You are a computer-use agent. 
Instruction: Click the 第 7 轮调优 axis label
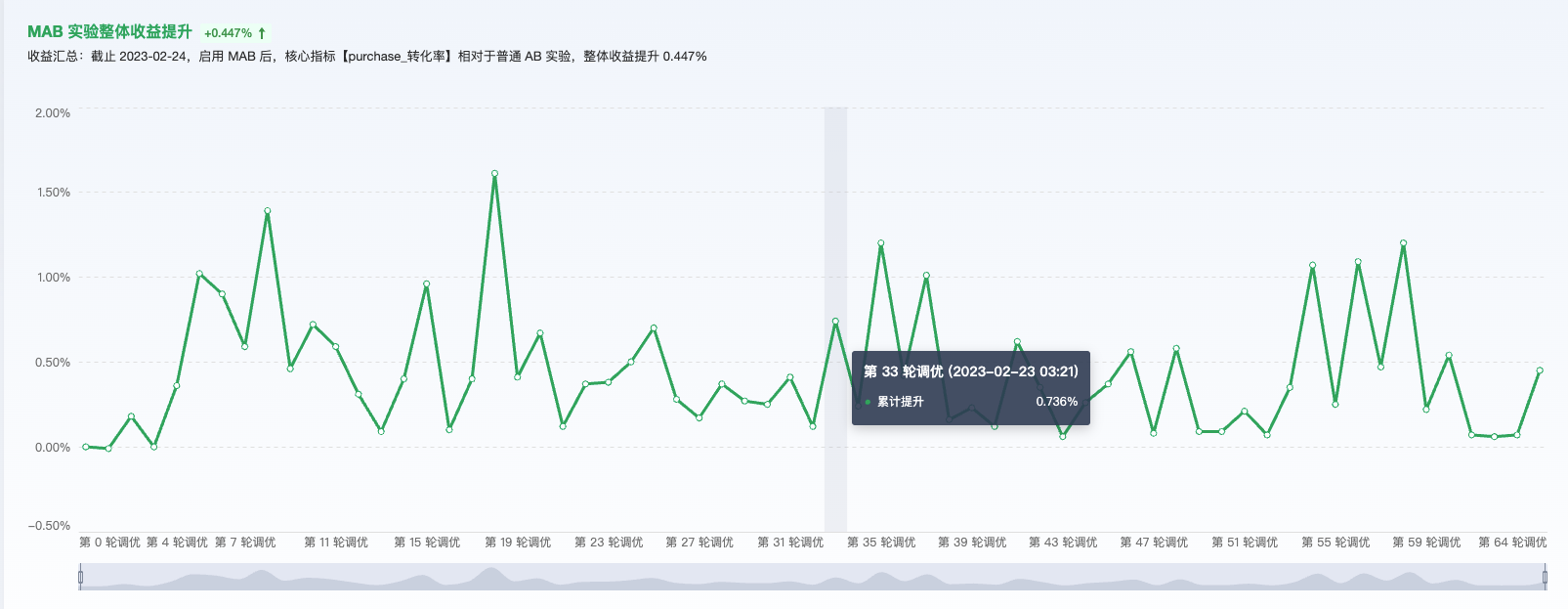[245, 543]
